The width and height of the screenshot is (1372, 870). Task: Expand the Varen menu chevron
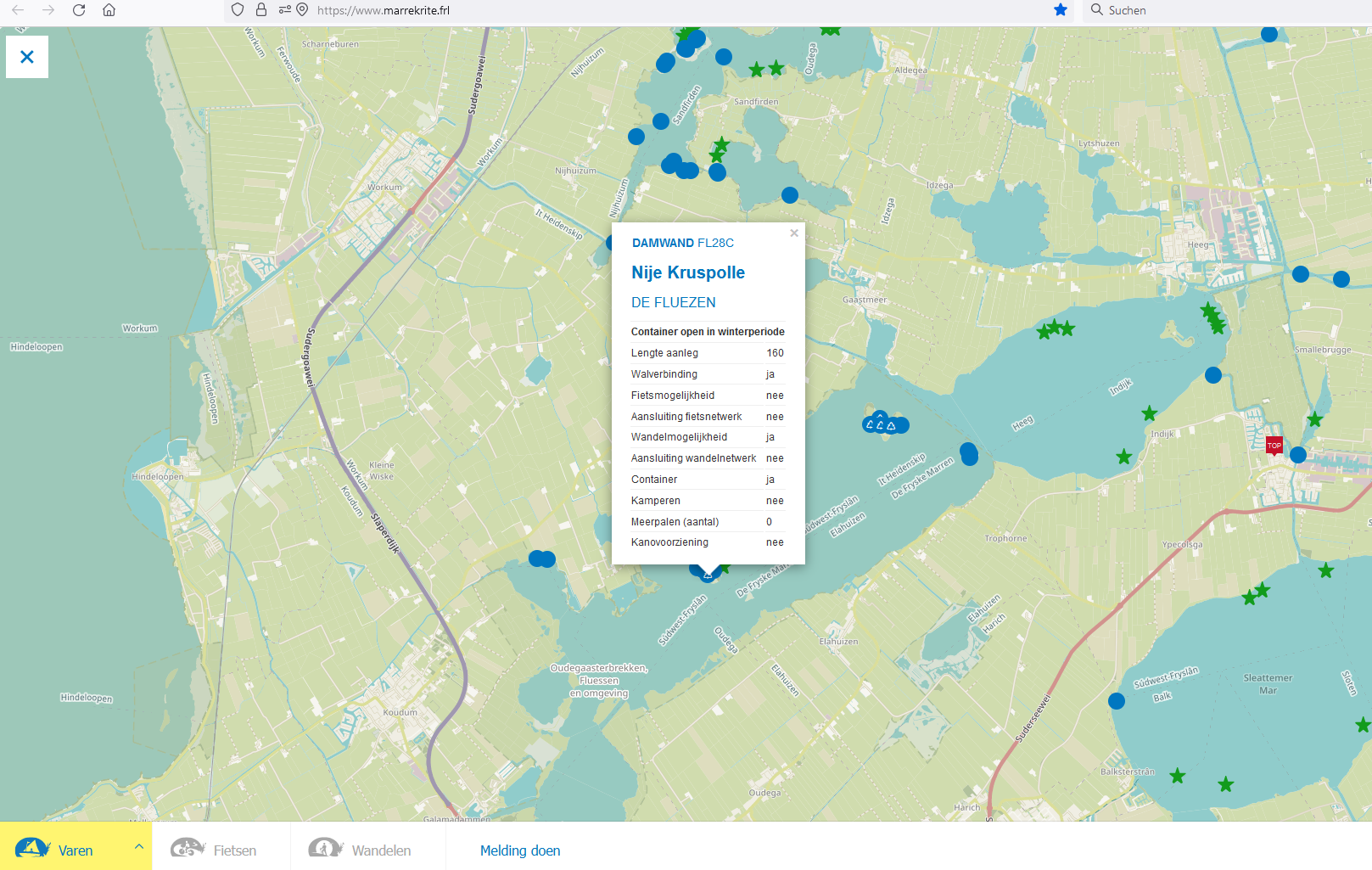click(x=139, y=846)
